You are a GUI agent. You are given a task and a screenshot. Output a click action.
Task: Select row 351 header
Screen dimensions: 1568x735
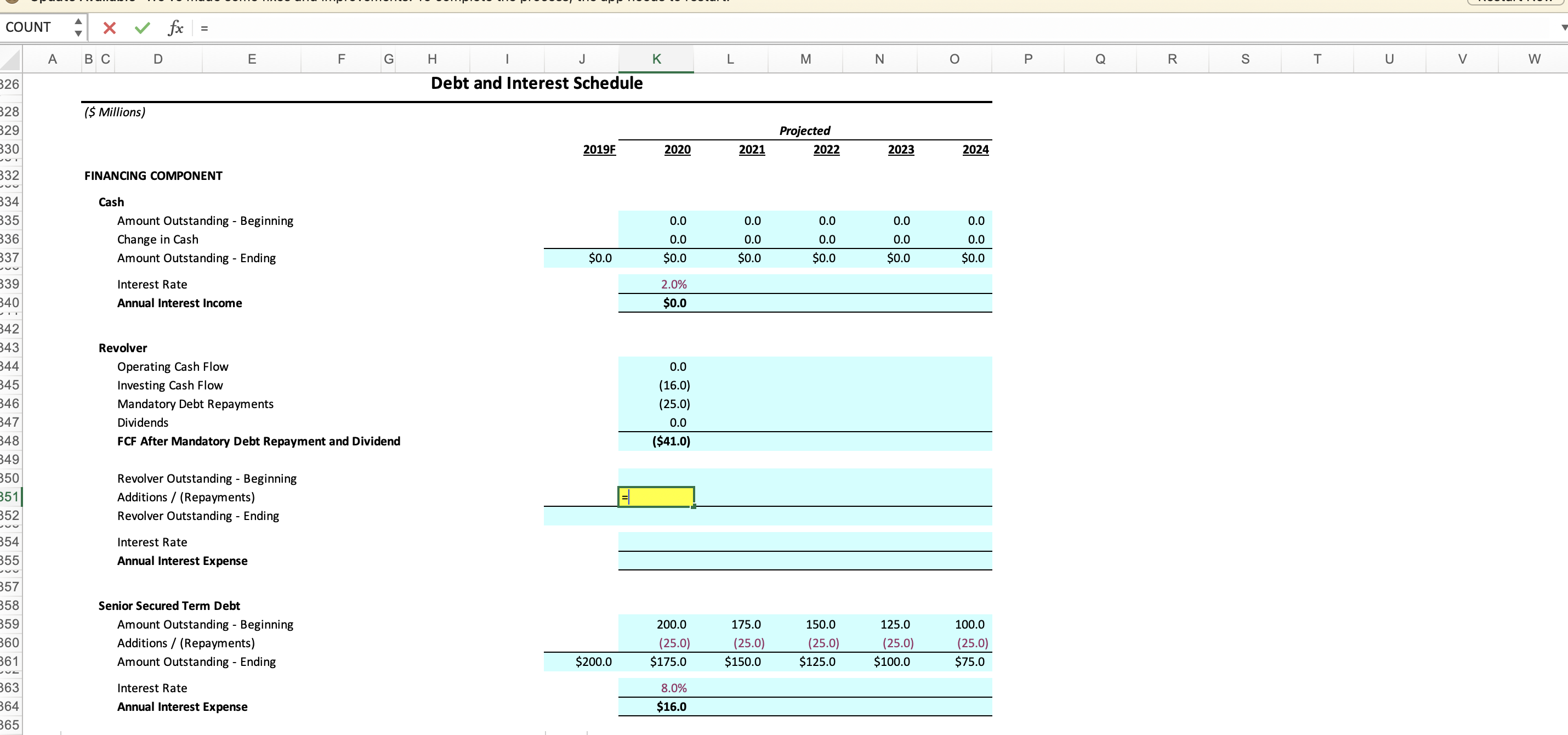pos(10,497)
